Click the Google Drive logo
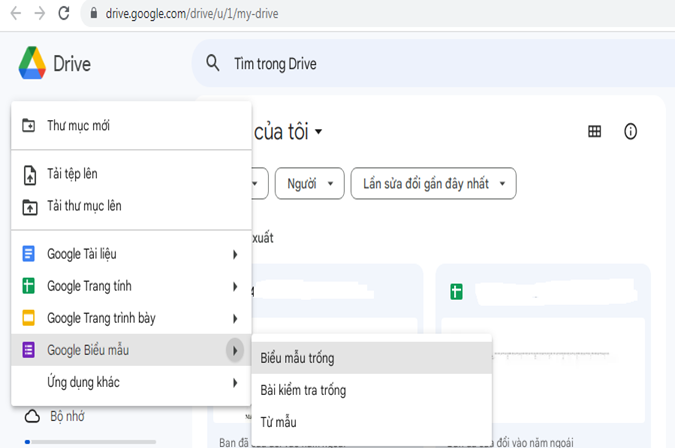 tap(32, 63)
